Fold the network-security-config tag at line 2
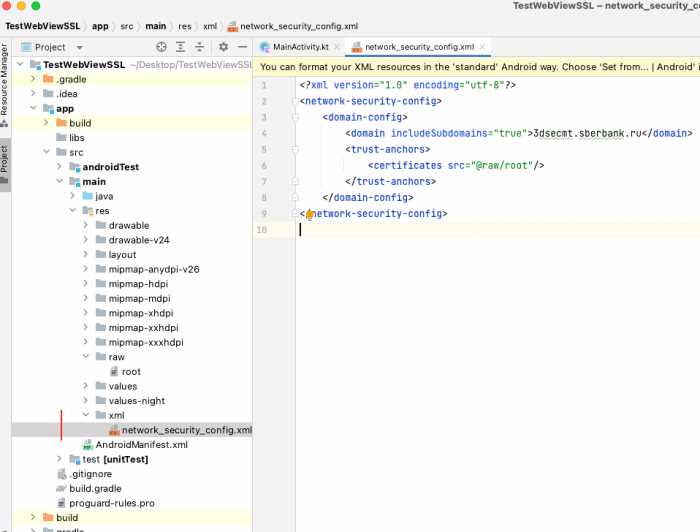Image resolution: width=700 pixels, height=532 pixels. (295, 101)
